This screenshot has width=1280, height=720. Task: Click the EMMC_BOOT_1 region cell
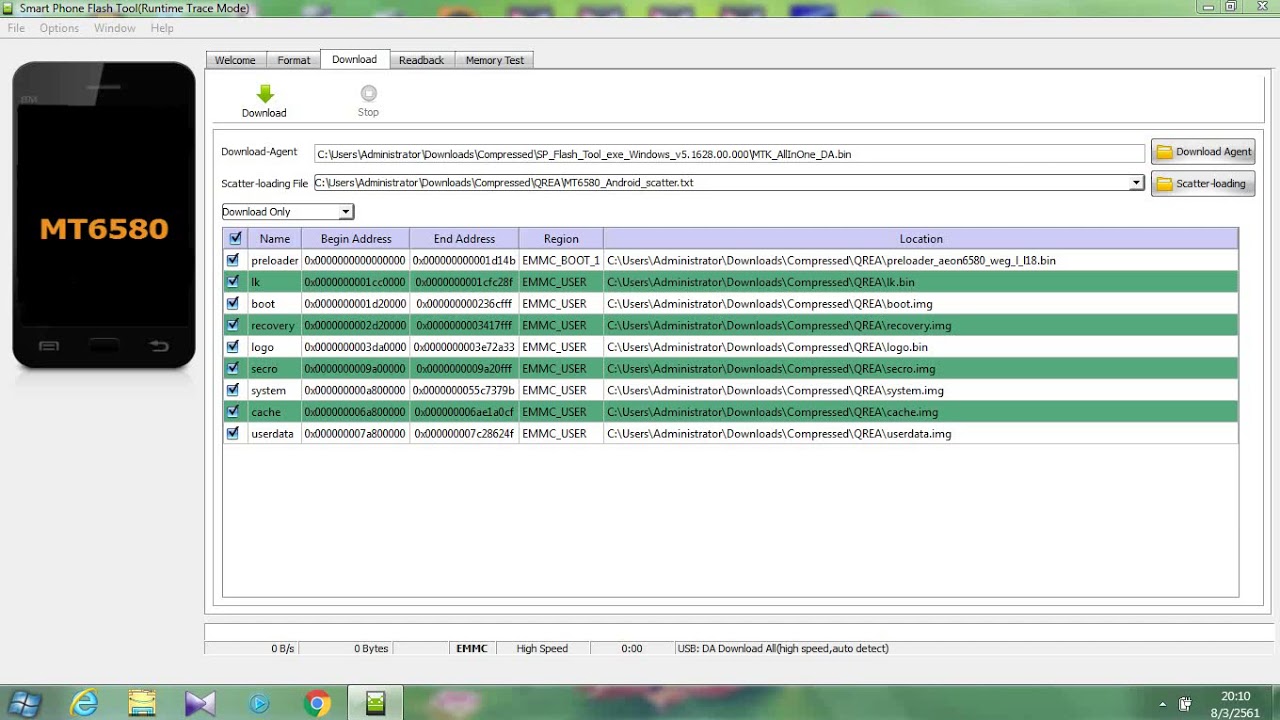[x=561, y=260]
